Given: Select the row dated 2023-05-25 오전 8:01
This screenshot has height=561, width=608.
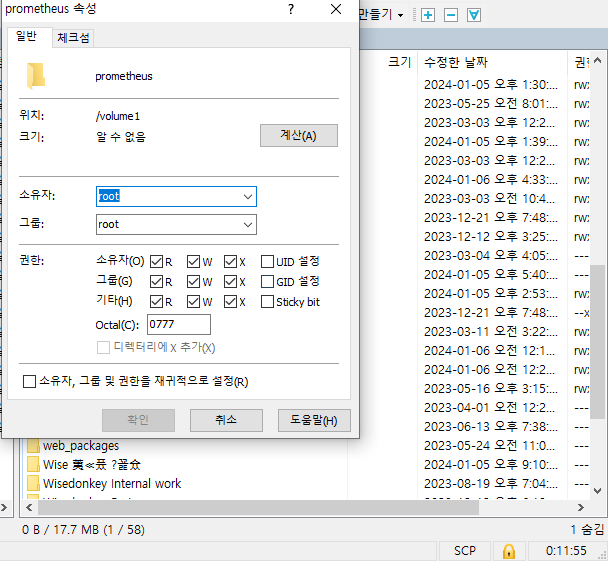Looking at the screenshot, I should pyautogui.click(x=491, y=104).
